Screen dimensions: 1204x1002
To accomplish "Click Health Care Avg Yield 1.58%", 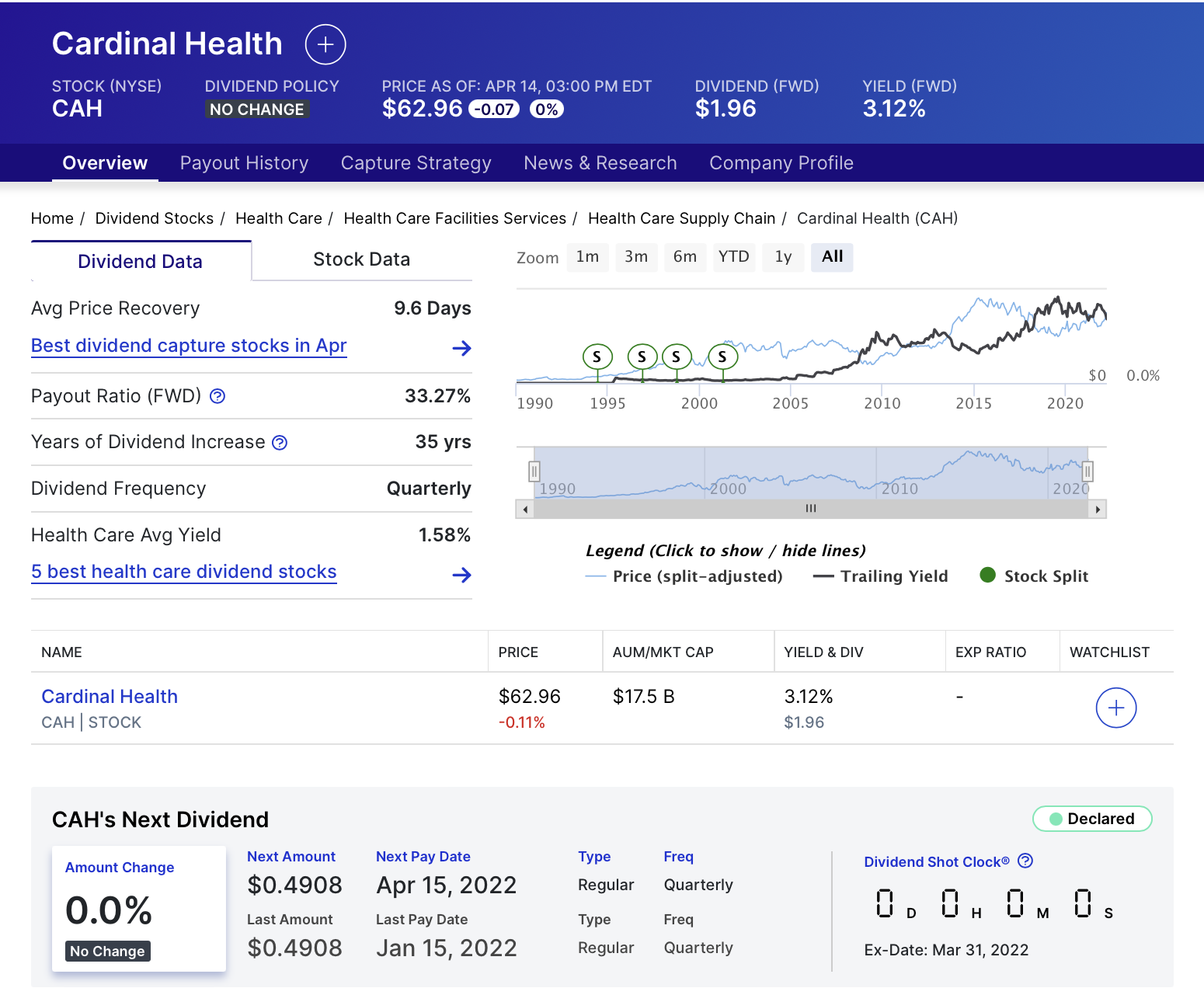I will [444, 535].
